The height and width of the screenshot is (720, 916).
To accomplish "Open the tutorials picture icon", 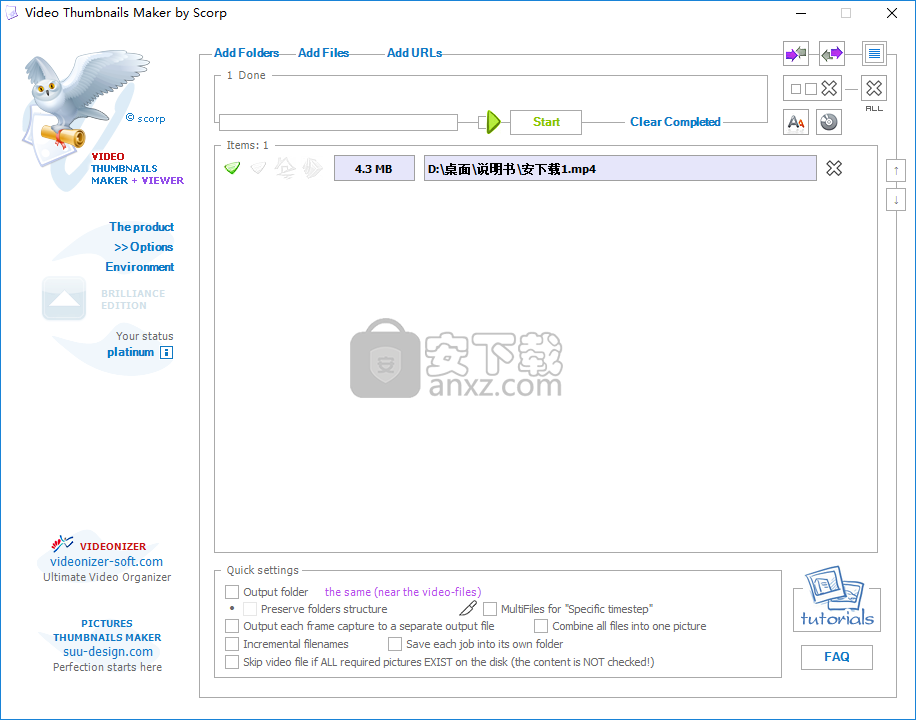I will 837,596.
